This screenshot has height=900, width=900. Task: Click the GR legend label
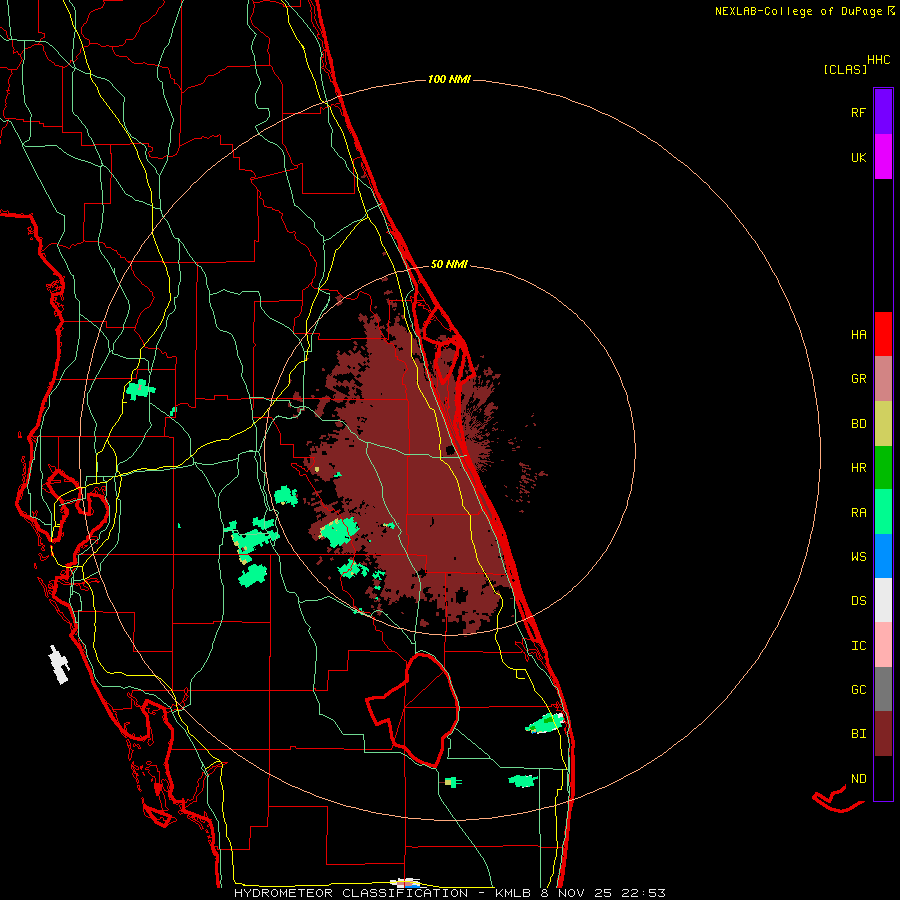858,379
